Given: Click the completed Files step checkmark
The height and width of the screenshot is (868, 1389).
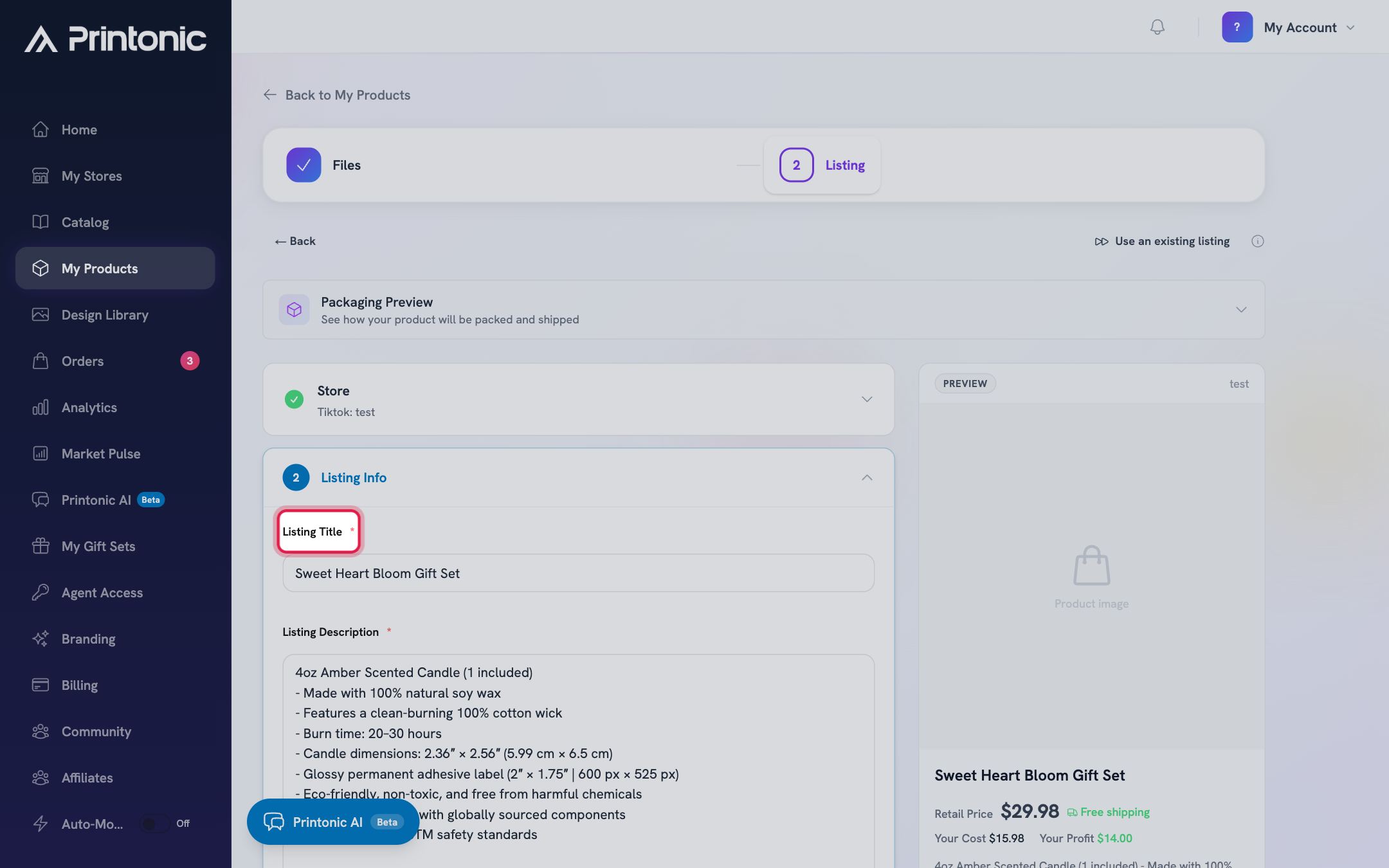Looking at the screenshot, I should [304, 165].
